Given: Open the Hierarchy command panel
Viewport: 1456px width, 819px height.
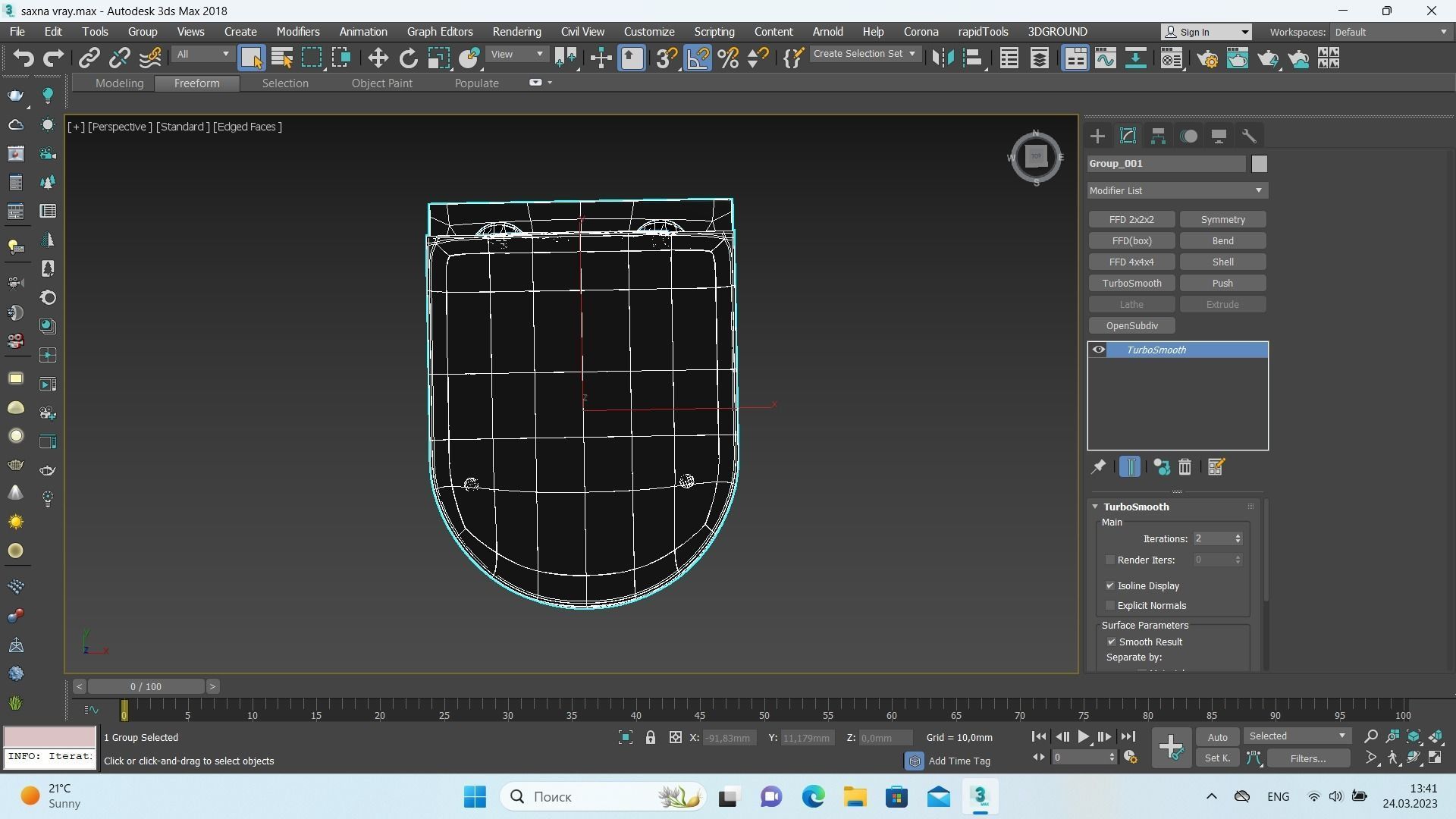Looking at the screenshot, I should pos(1158,136).
